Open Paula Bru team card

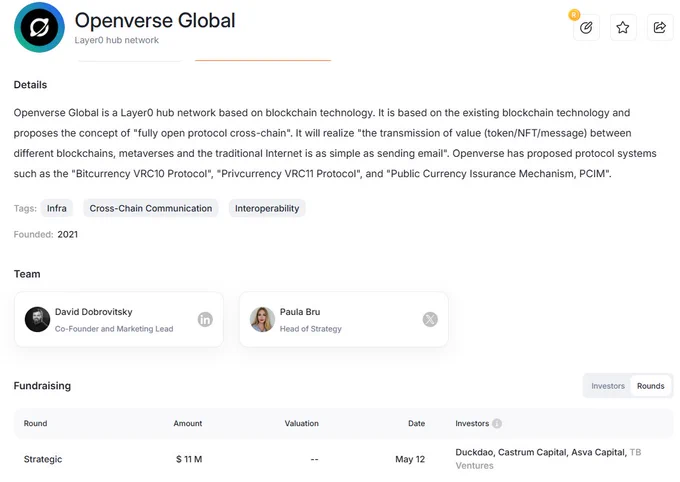pyautogui.click(x=343, y=319)
